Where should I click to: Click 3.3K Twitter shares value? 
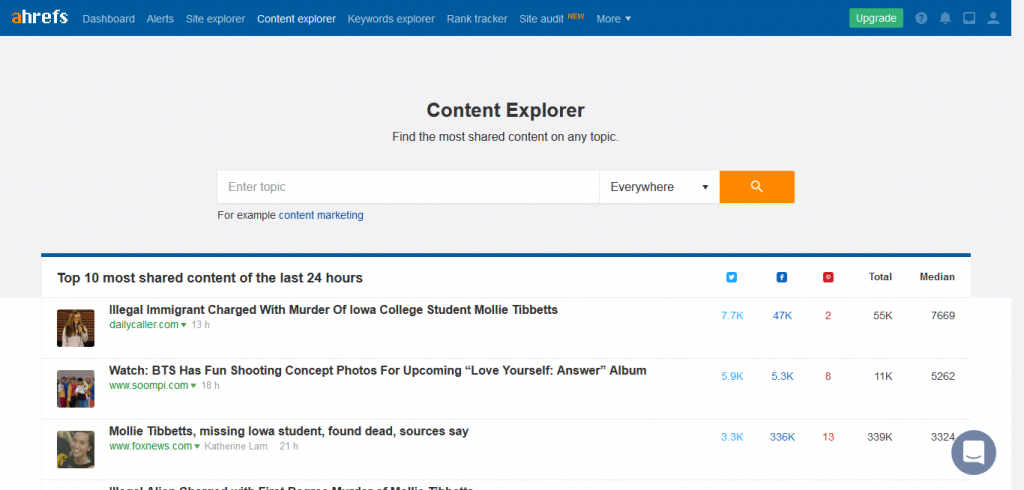(x=732, y=437)
